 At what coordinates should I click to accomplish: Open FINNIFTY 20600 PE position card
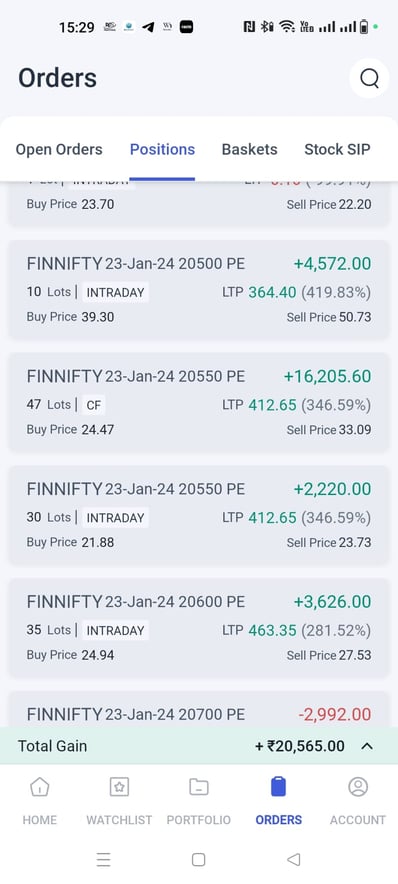[199, 628]
